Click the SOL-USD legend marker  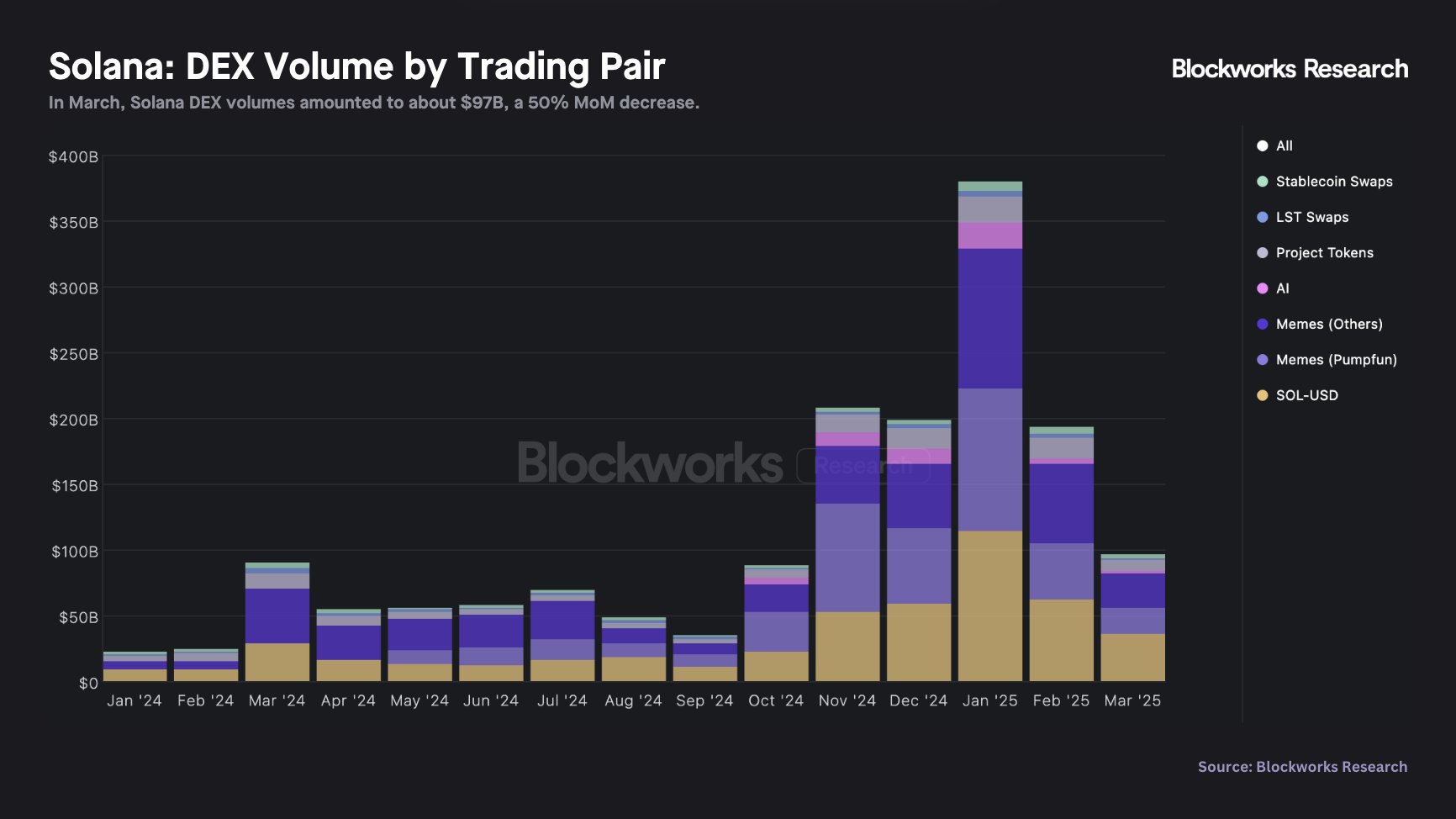point(1262,395)
